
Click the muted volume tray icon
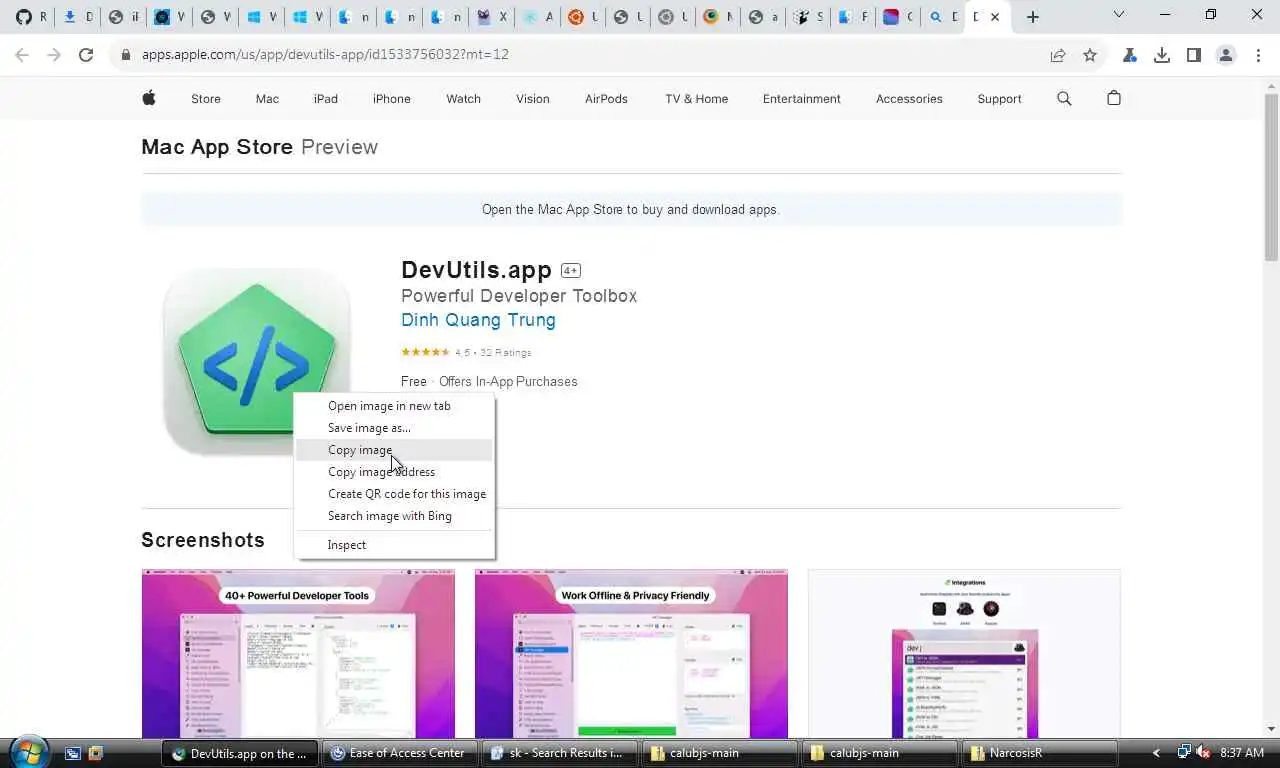[x=1203, y=752]
